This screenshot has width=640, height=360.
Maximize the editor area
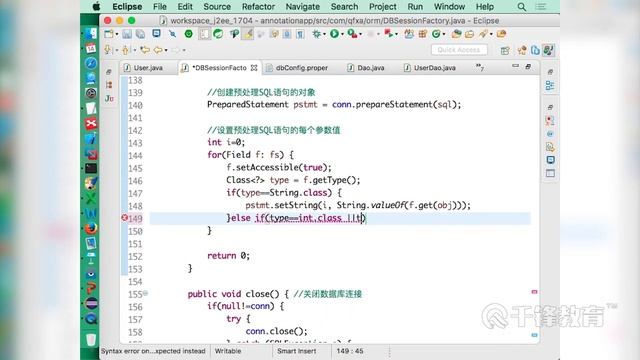point(528,66)
